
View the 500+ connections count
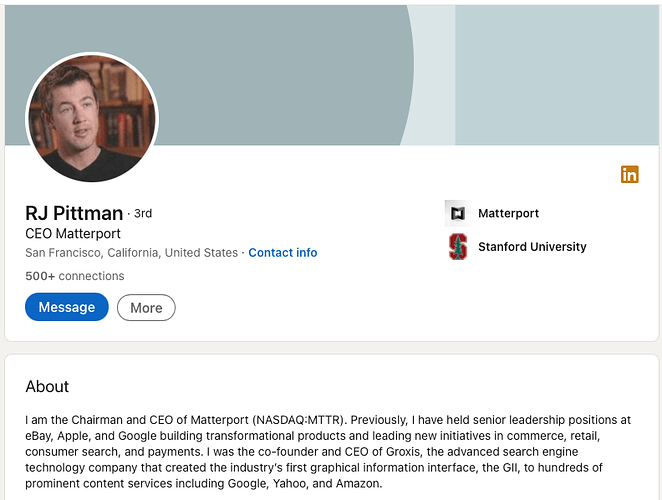[75, 276]
